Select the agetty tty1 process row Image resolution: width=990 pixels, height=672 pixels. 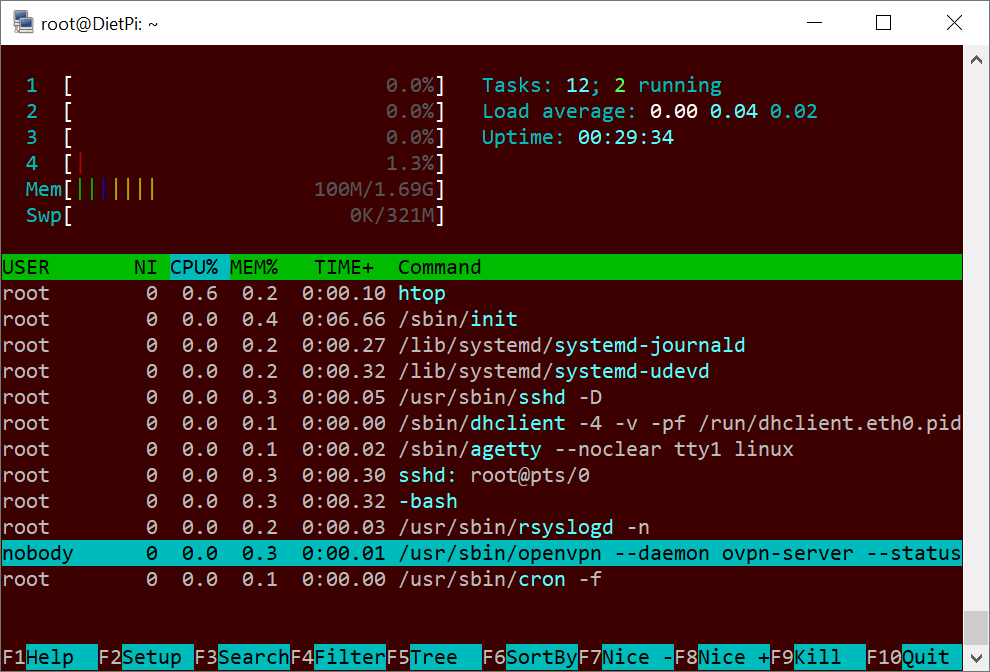[482, 449]
